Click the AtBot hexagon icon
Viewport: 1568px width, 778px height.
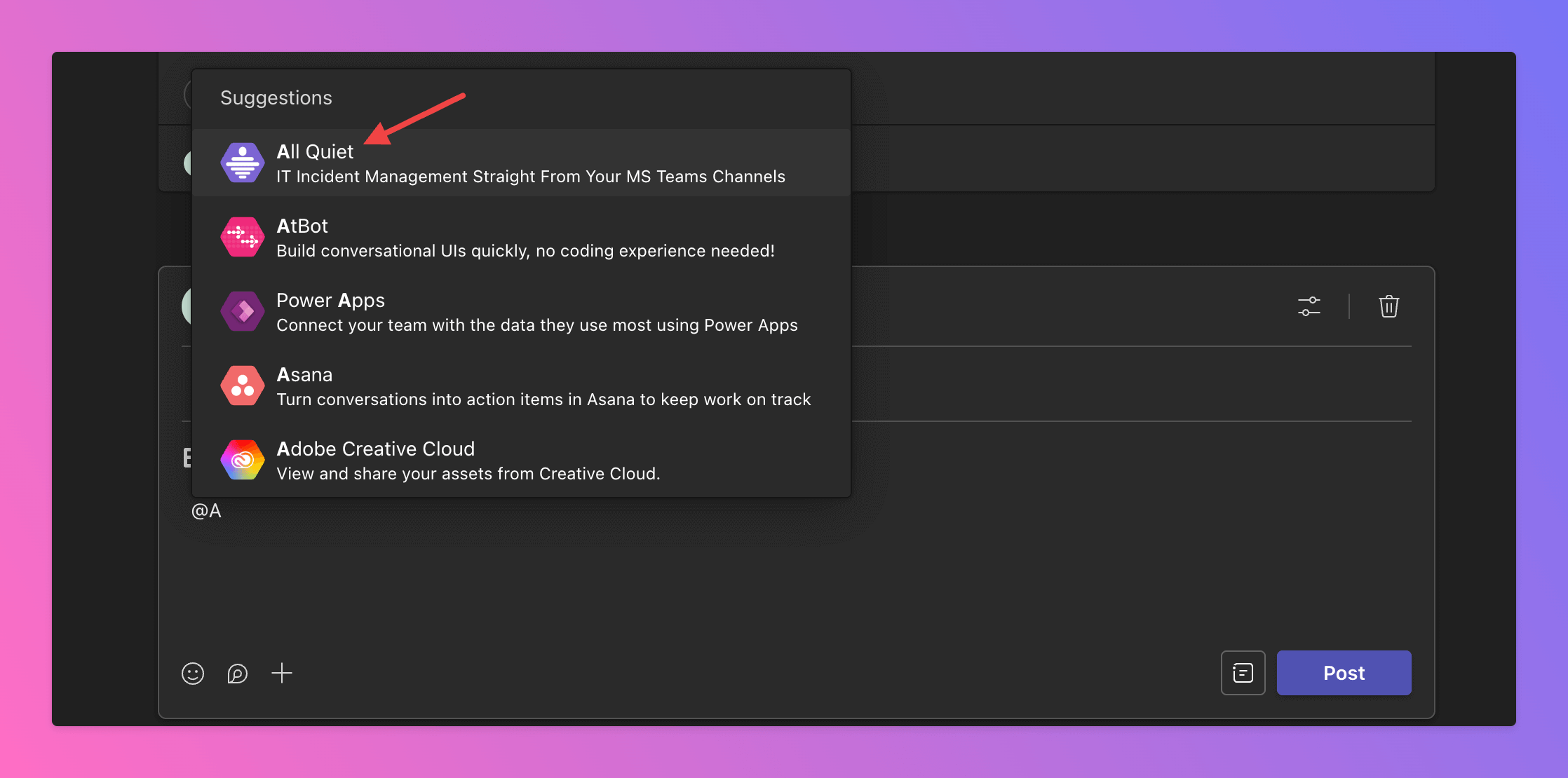(243, 237)
